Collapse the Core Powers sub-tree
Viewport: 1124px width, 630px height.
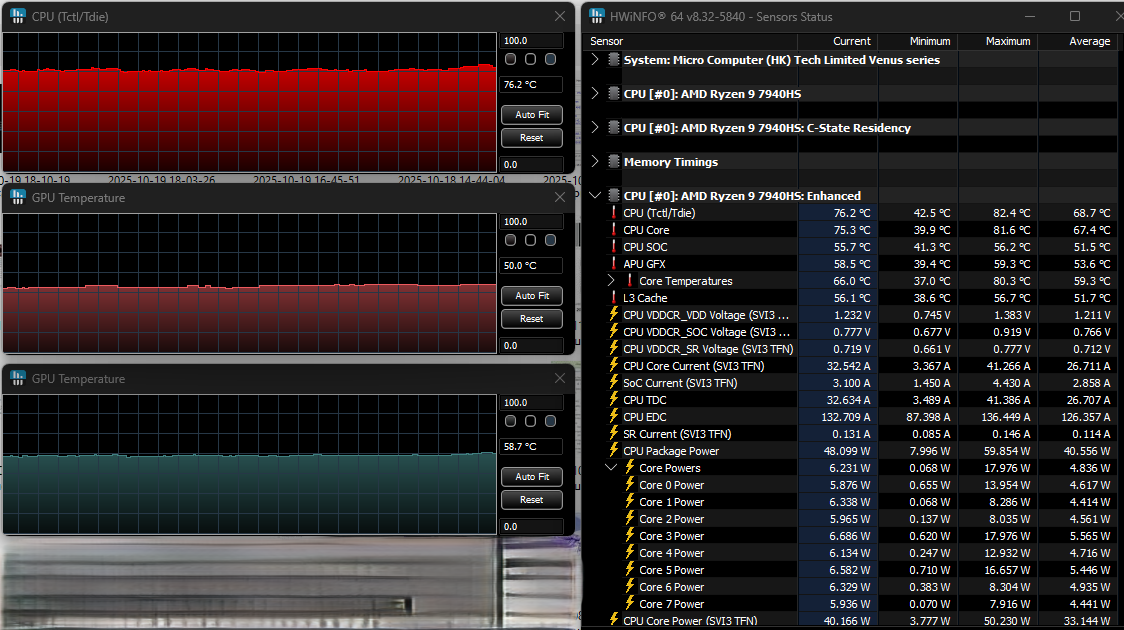(x=611, y=468)
